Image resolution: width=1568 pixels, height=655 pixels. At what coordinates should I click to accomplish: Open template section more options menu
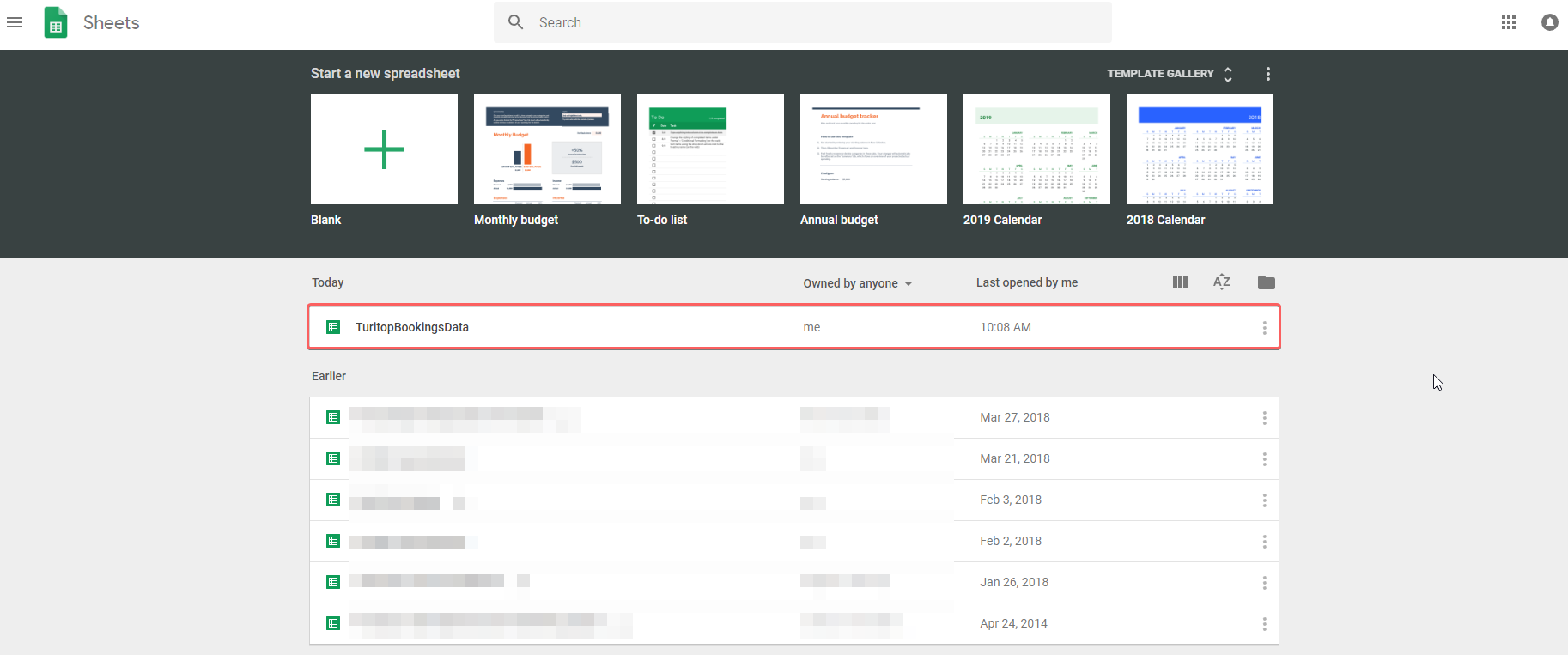(x=1268, y=74)
